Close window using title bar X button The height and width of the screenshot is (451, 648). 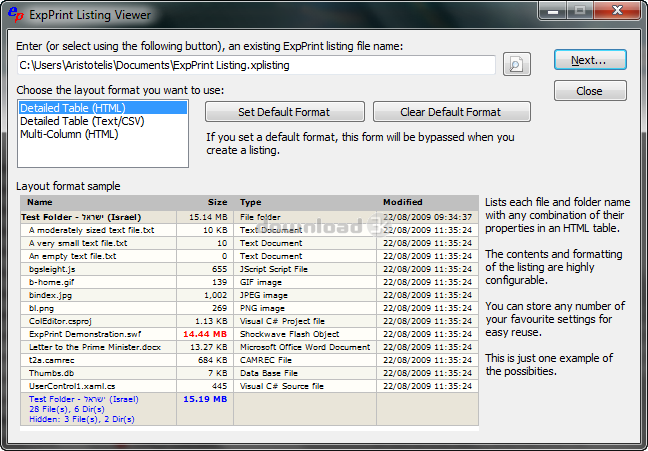click(617, 11)
